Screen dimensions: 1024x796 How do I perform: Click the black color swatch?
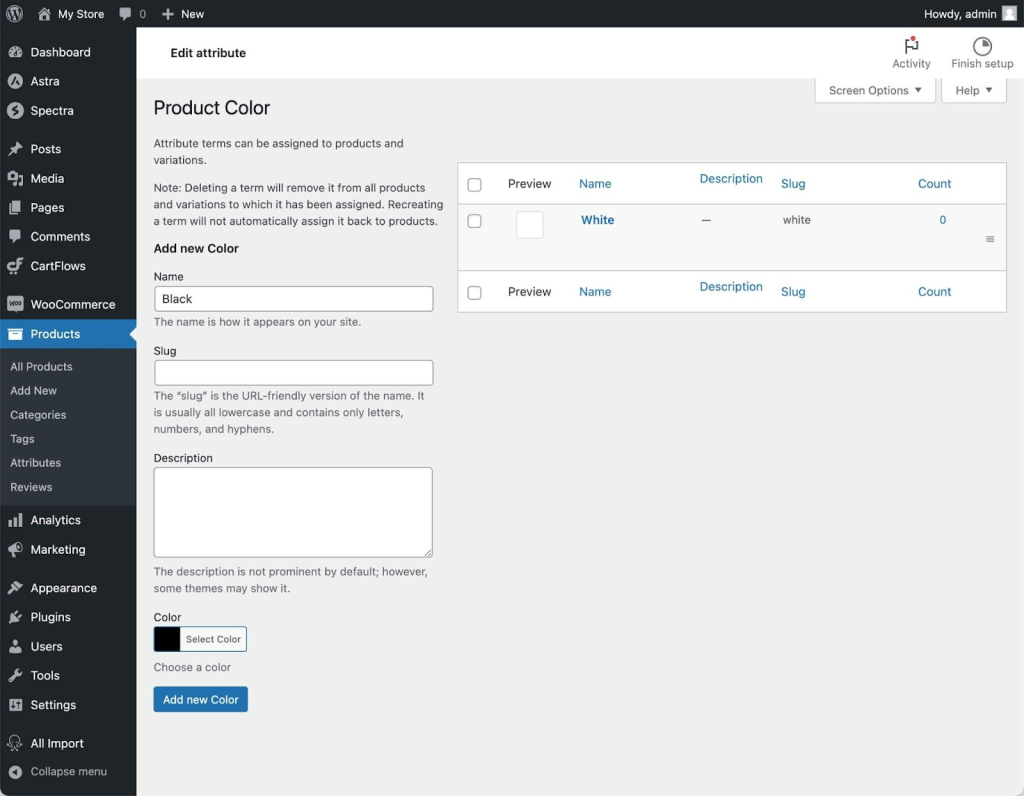167,639
